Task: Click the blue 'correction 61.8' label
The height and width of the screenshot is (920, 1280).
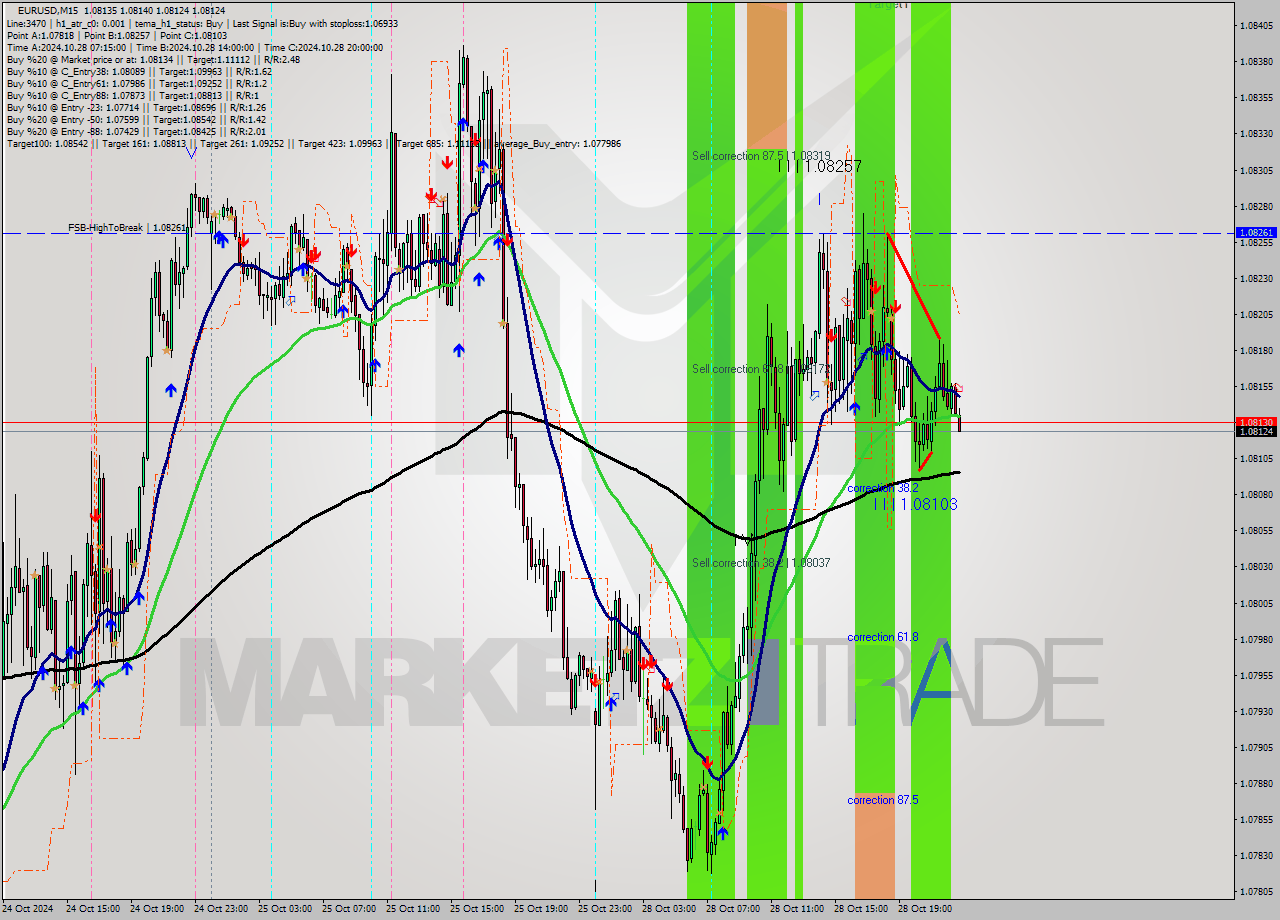Action: coord(883,637)
